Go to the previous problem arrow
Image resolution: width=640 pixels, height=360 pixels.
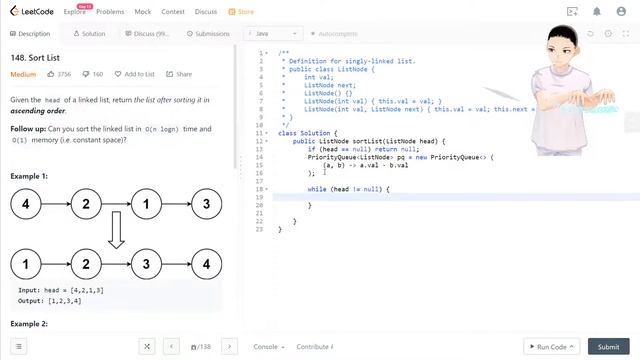171,347
